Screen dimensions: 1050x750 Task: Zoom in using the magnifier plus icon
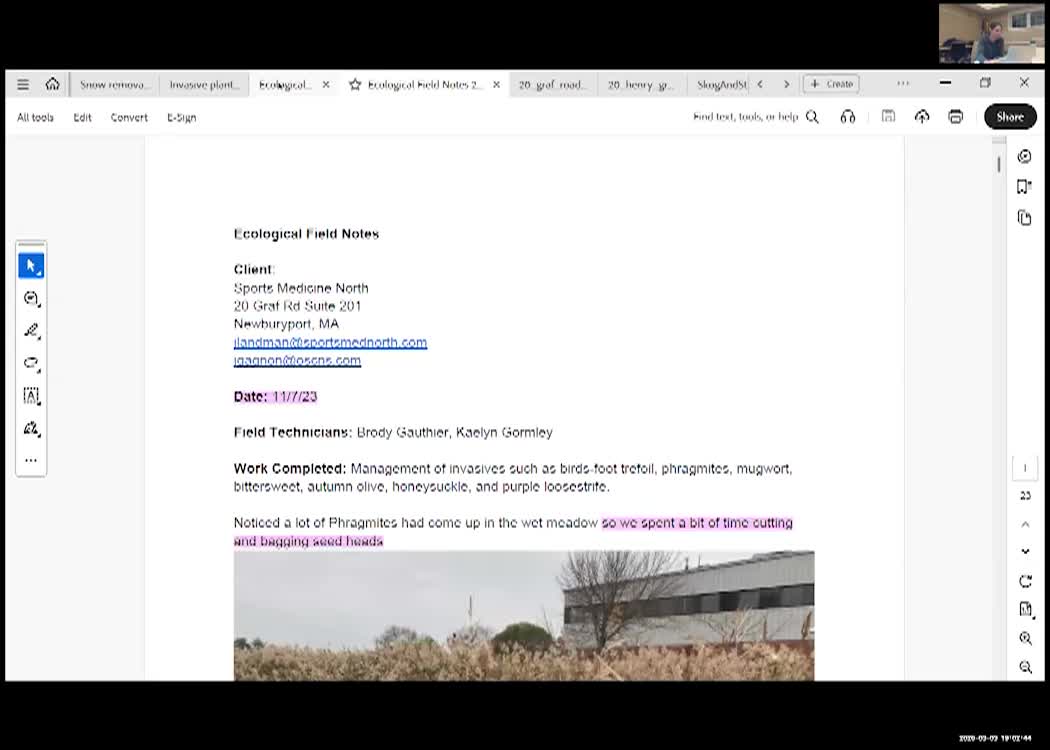click(1025, 638)
